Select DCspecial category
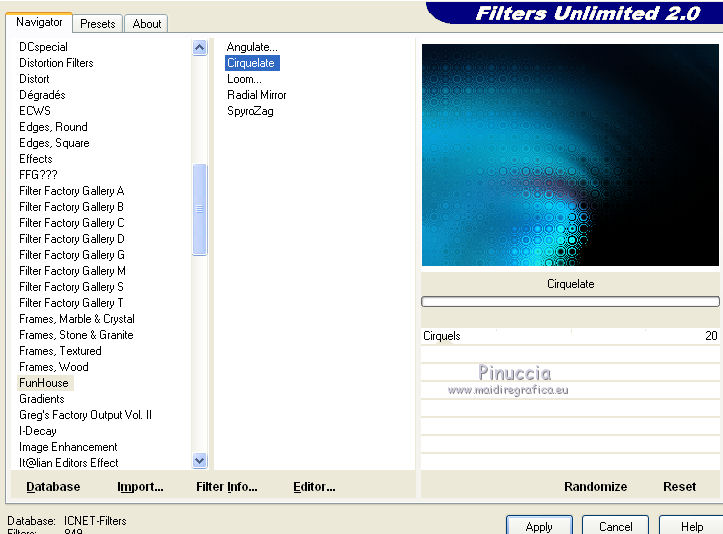 [x=43, y=47]
